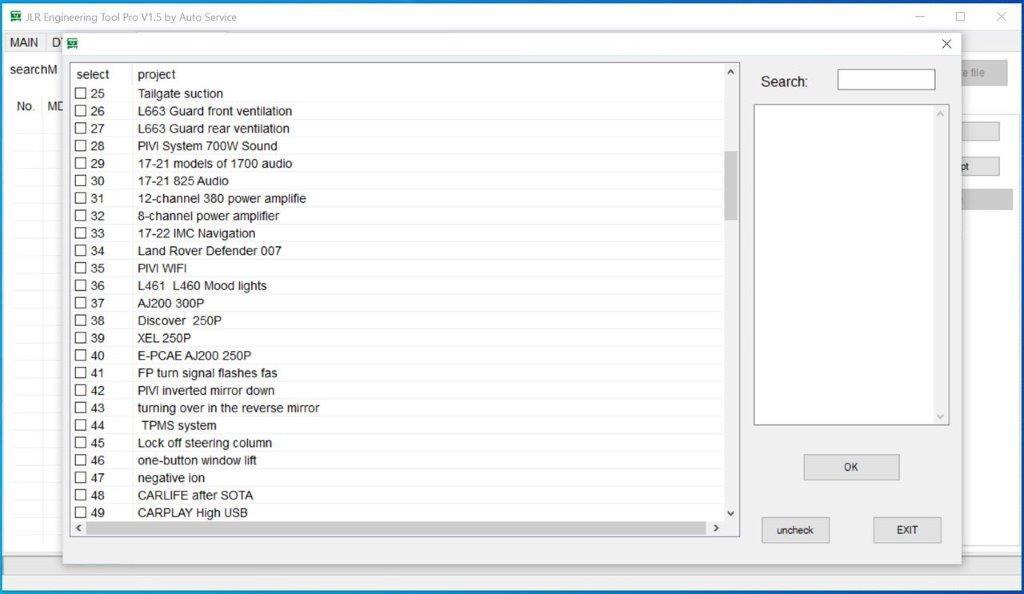Image resolution: width=1024 pixels, height=594 pixels.
Task: Maximize the JLR Engineering Tool main window
Action: tap(960, 16)
